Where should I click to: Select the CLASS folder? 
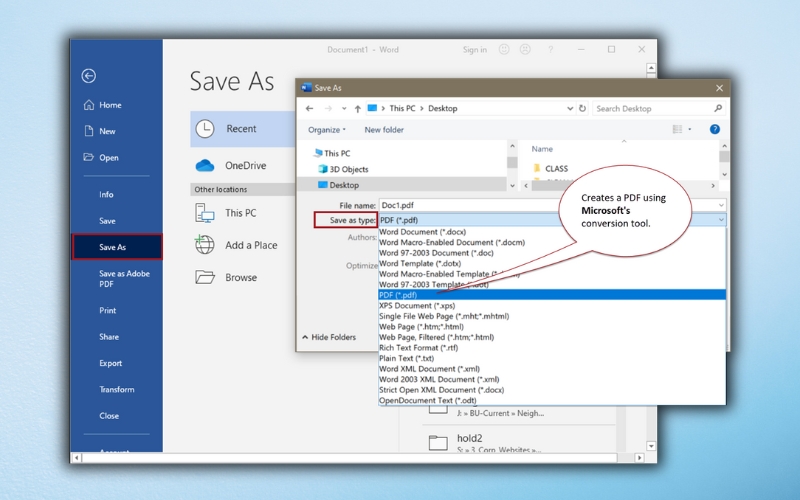click(551, 168)
